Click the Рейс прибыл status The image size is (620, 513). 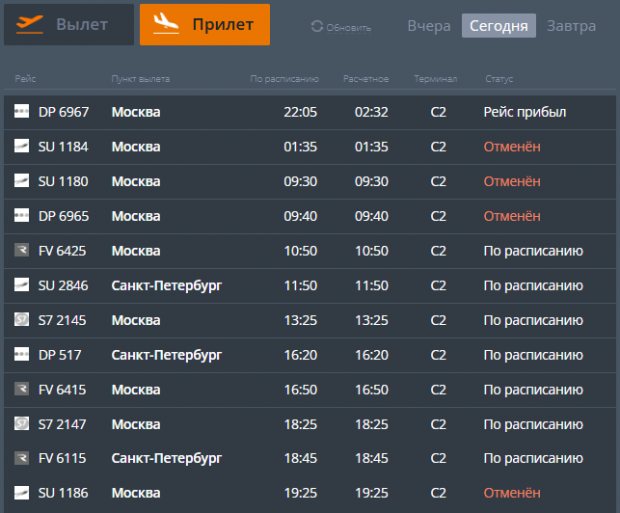[525, 112]
